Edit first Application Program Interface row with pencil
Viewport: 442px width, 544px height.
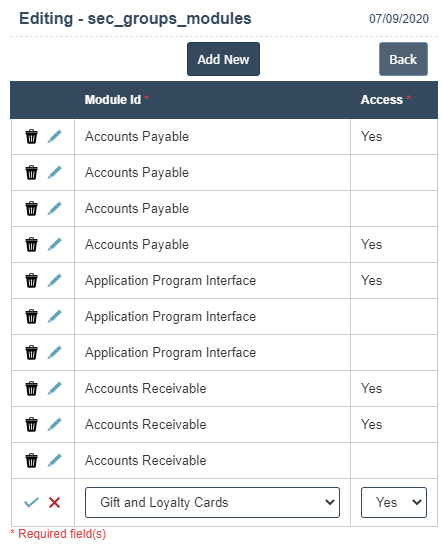pos(54,281)
